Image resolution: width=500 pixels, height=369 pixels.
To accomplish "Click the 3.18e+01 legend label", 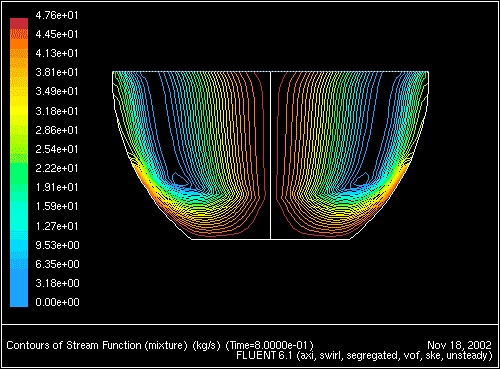I will [57, 111].
